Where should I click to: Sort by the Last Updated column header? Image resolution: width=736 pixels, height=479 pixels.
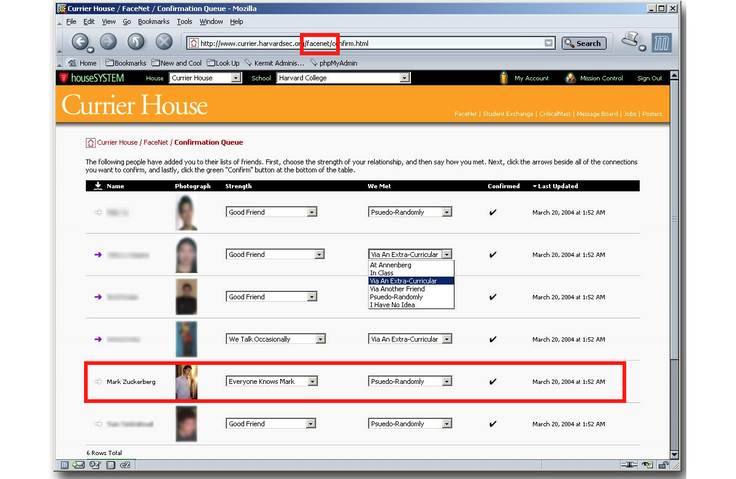click(558, 186)
